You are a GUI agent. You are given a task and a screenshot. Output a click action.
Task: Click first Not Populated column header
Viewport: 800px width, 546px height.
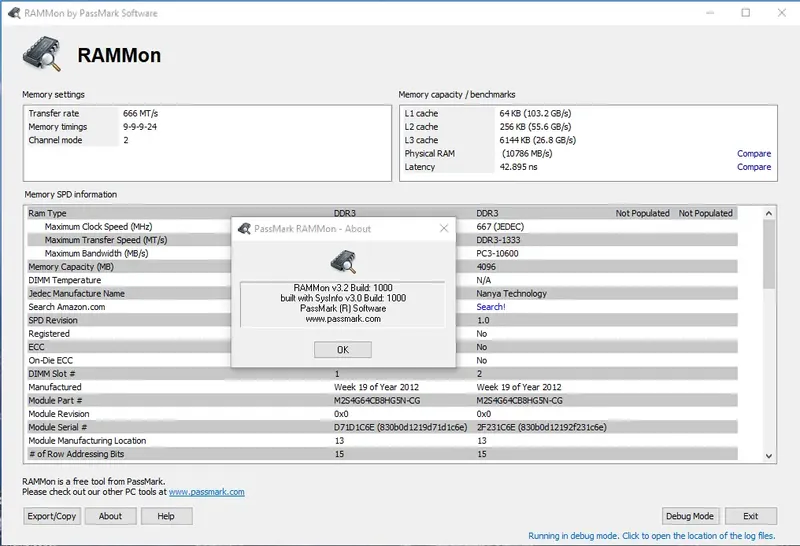click(x=642, y=213)
